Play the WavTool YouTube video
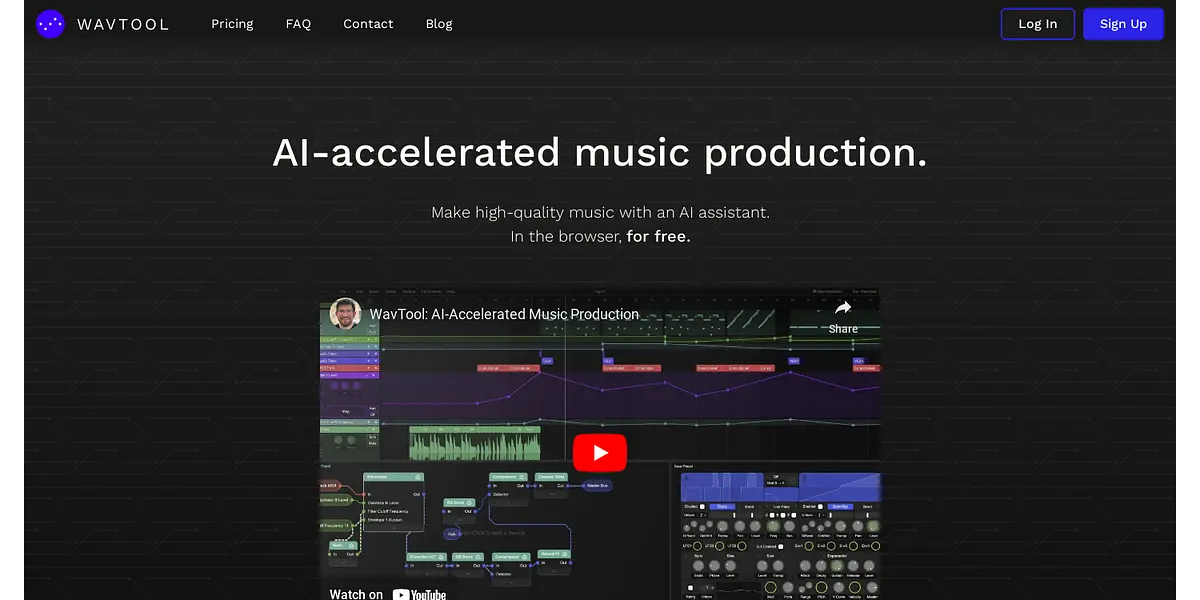Image resolution: width=1200 pixels, height=600 pixels. [600, 453]
